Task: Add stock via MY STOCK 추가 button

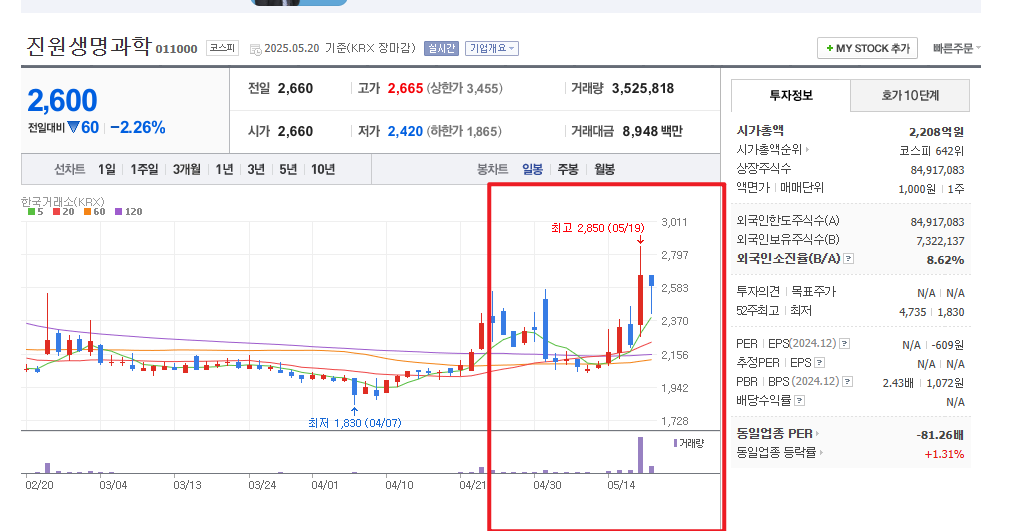Action: point(867,48)
